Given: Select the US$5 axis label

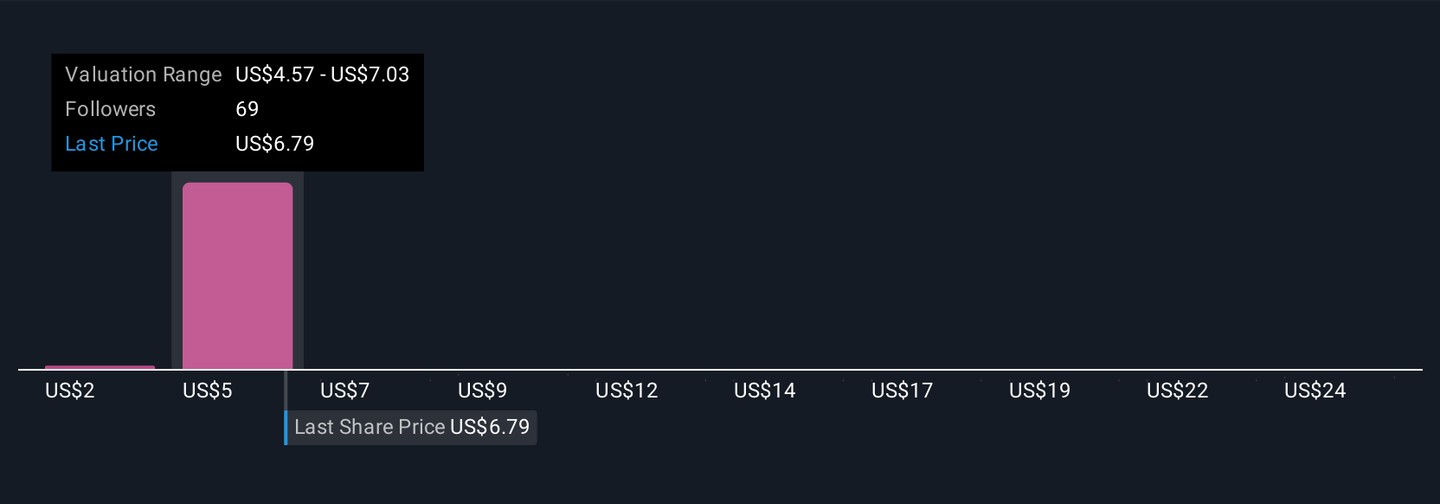Looking at the screenshot, I should [x=207, y=391].
